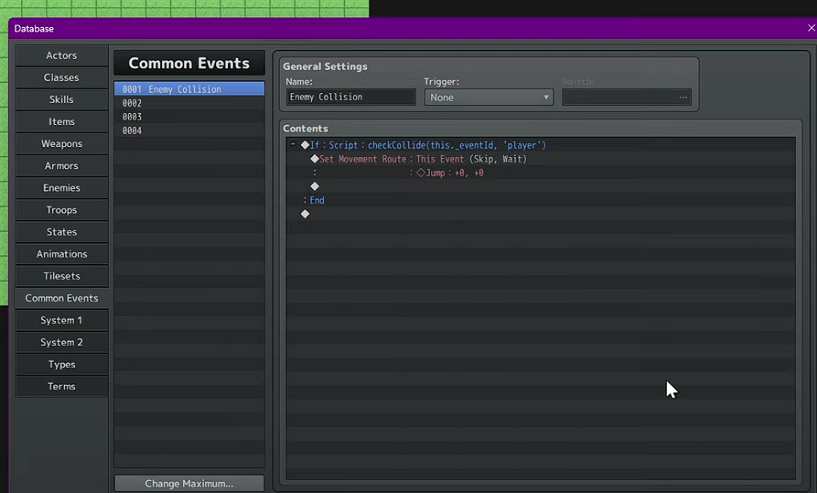This screenshot has height=493, width=817.
Task: Select common event 0002 in list
Action: 188,103
